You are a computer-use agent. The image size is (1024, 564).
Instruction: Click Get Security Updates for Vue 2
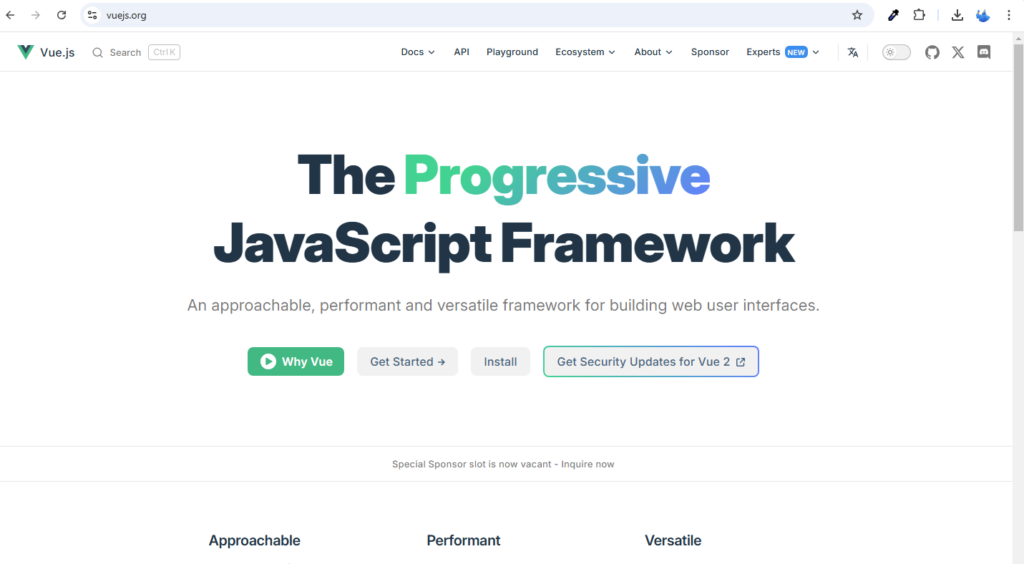(x=651, y=362)
